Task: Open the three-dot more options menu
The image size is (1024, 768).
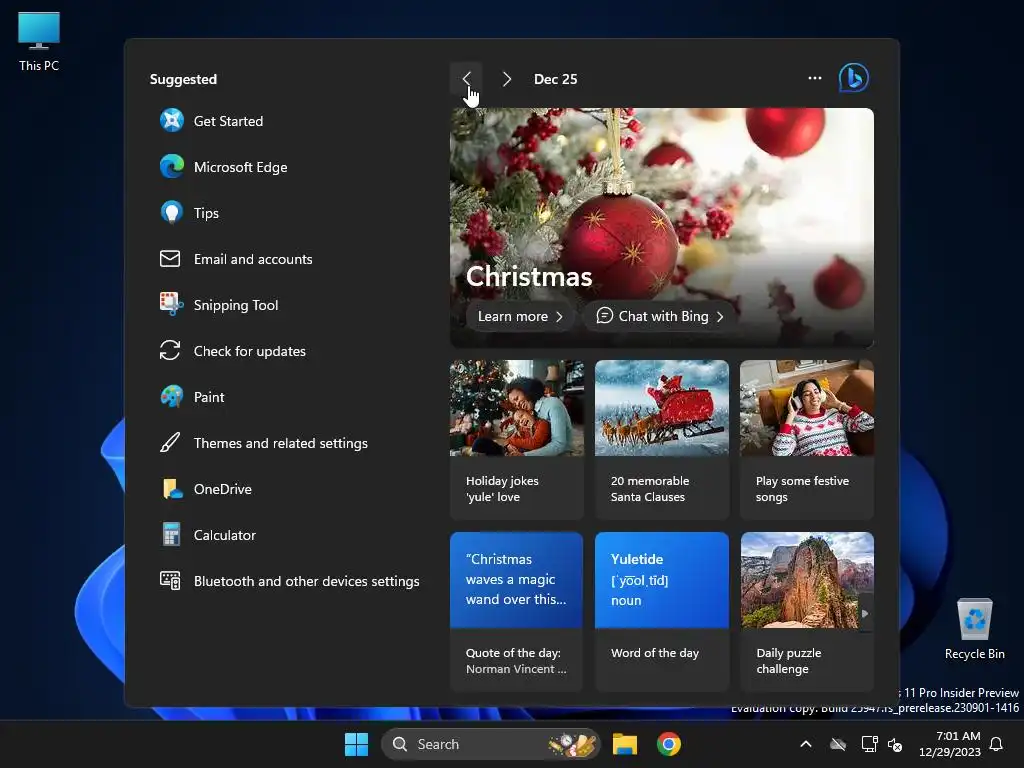Action: [815, 78]
